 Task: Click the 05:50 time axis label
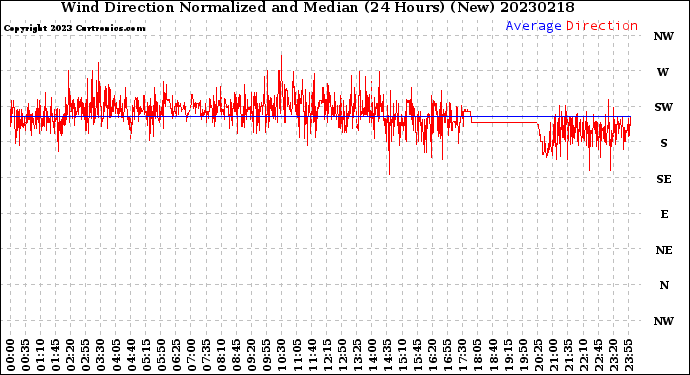pyautogui.click(x=161, y=355)
